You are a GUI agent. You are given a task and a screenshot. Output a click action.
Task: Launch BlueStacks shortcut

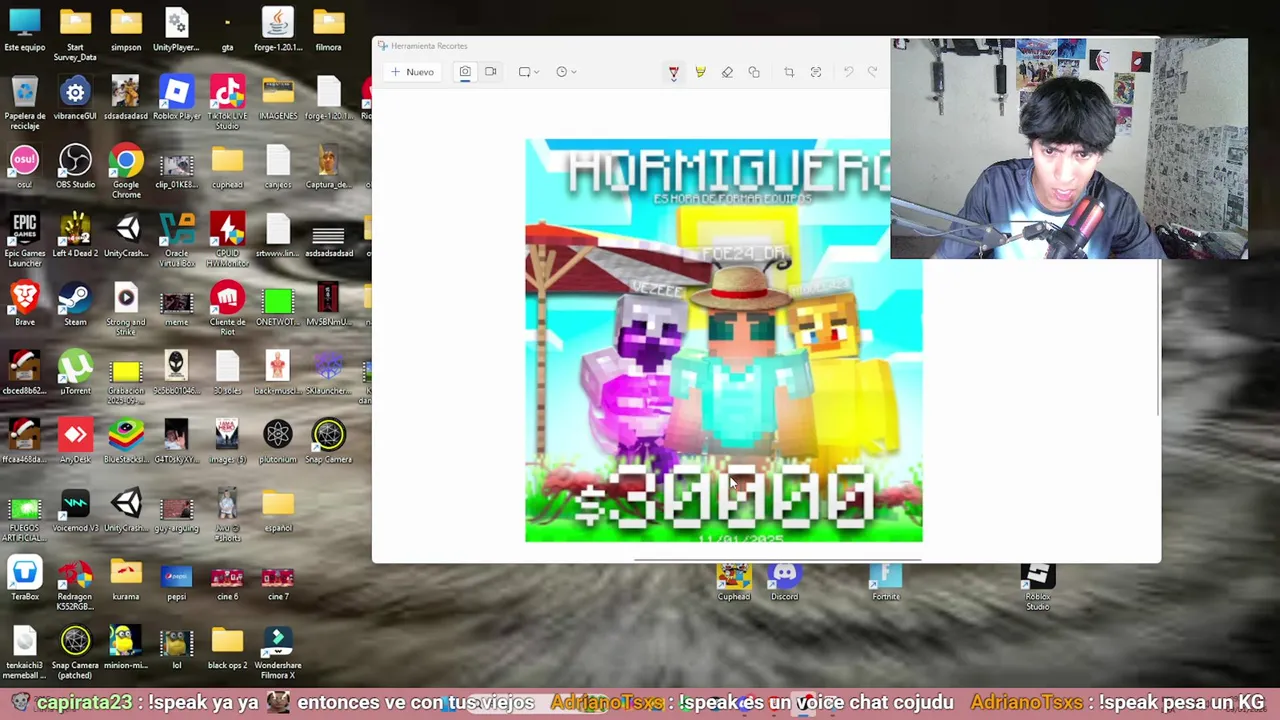pos(126,441)
